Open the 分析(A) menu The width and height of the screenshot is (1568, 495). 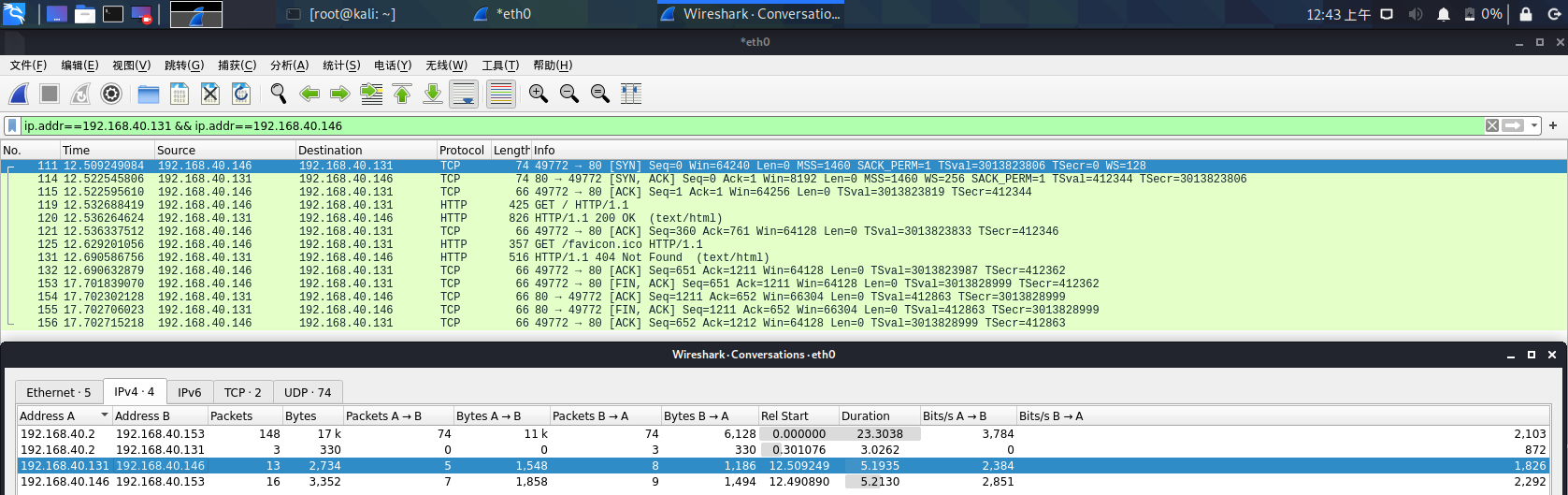pyautogui.click(x=289, y=66)
